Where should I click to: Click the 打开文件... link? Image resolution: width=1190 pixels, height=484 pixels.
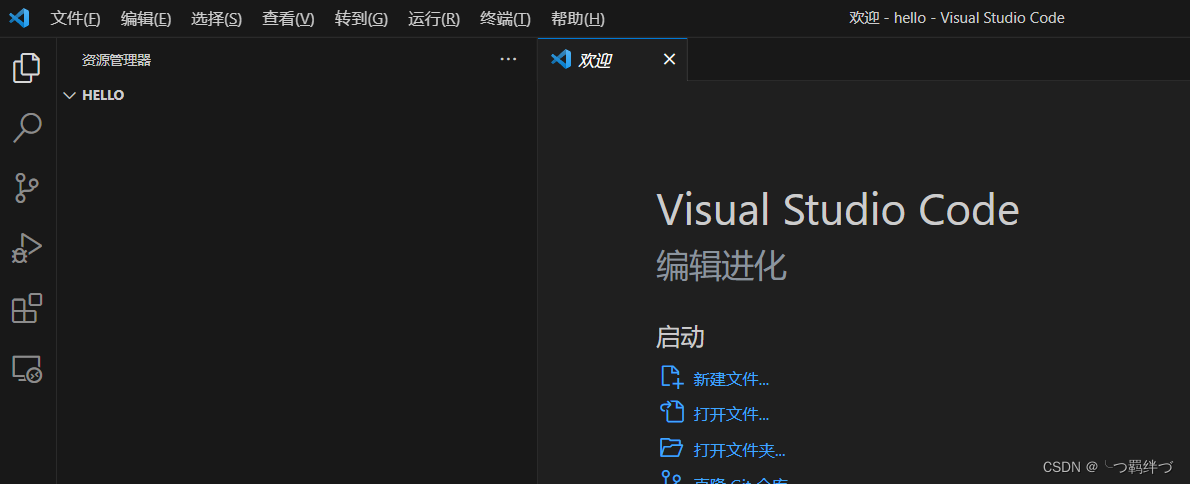tap(731, 414)
